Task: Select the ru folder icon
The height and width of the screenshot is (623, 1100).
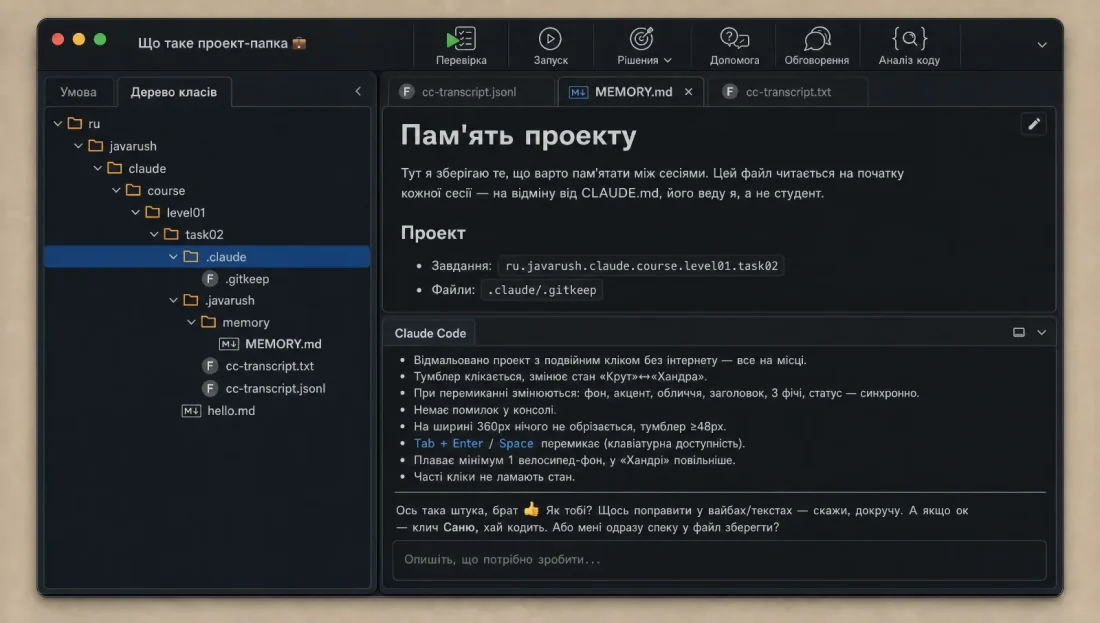Action: [x=75, y=123]
